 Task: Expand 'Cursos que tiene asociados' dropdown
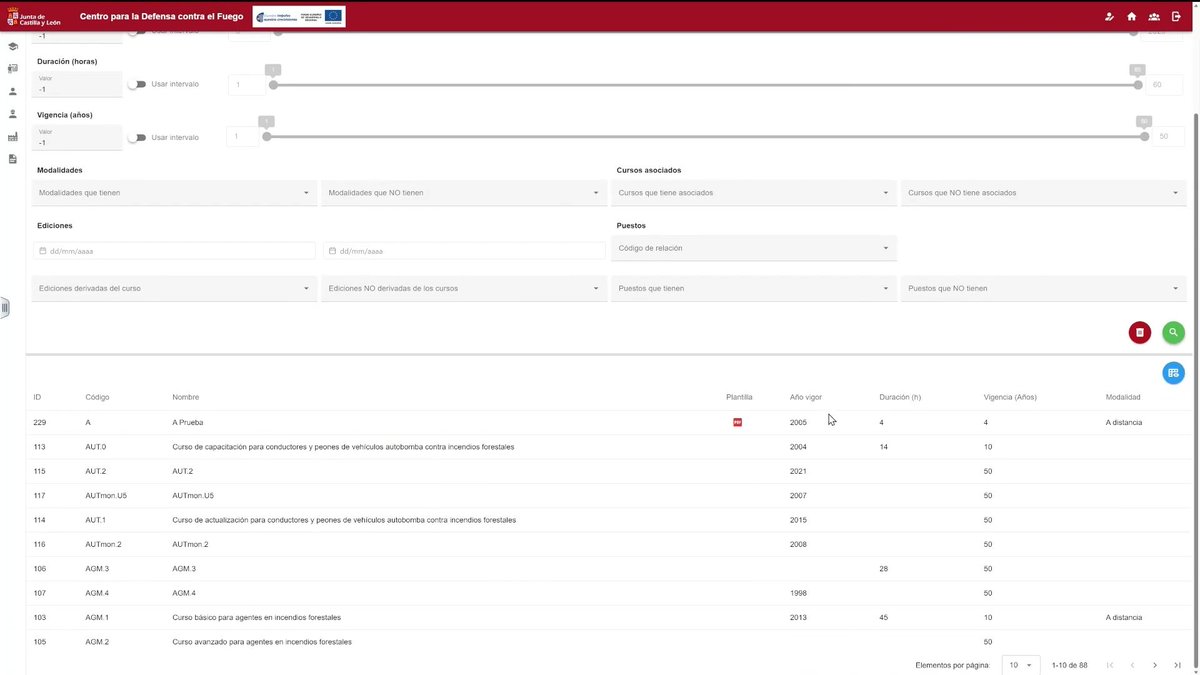[754, 193]
